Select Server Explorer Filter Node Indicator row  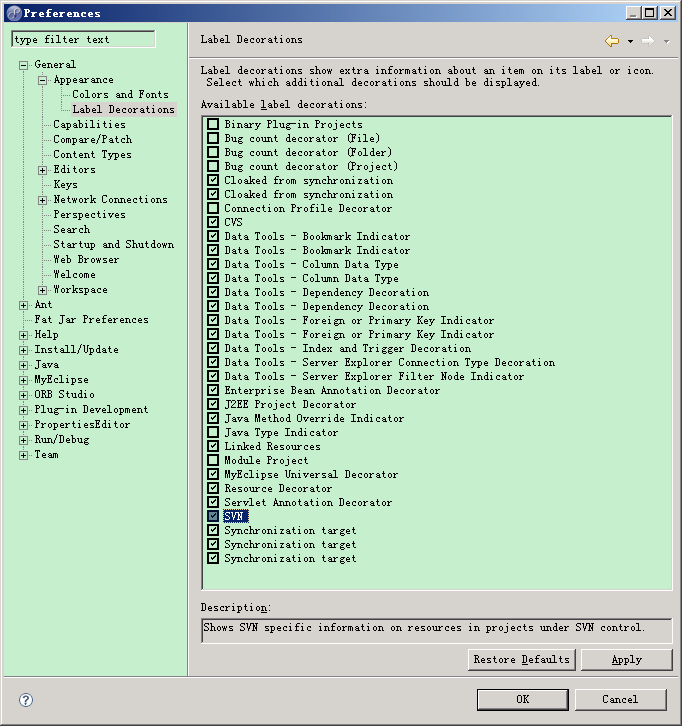[x=374, y=376]
